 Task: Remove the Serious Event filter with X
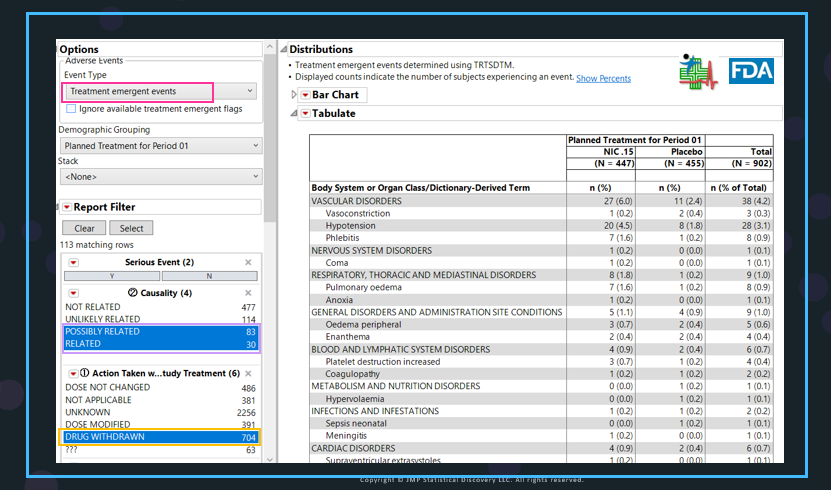(248, 262)
